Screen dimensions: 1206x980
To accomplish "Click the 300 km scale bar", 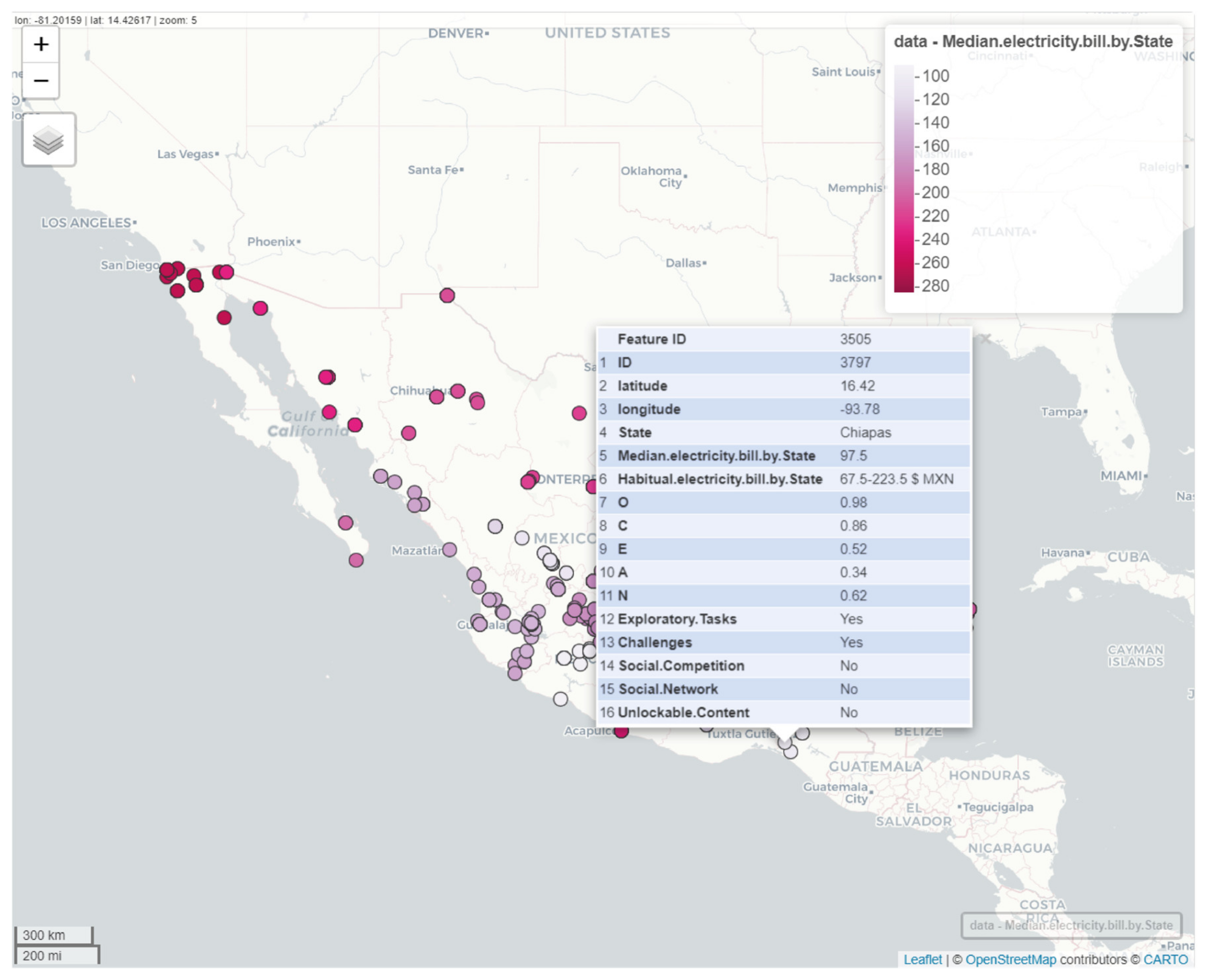I will [x=54, y=935].
